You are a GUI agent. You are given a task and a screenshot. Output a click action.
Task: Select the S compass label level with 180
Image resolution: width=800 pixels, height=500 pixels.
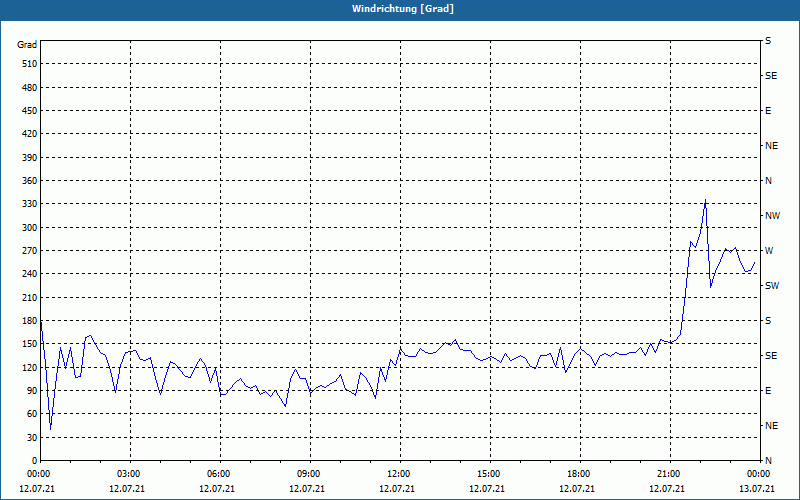768,321
